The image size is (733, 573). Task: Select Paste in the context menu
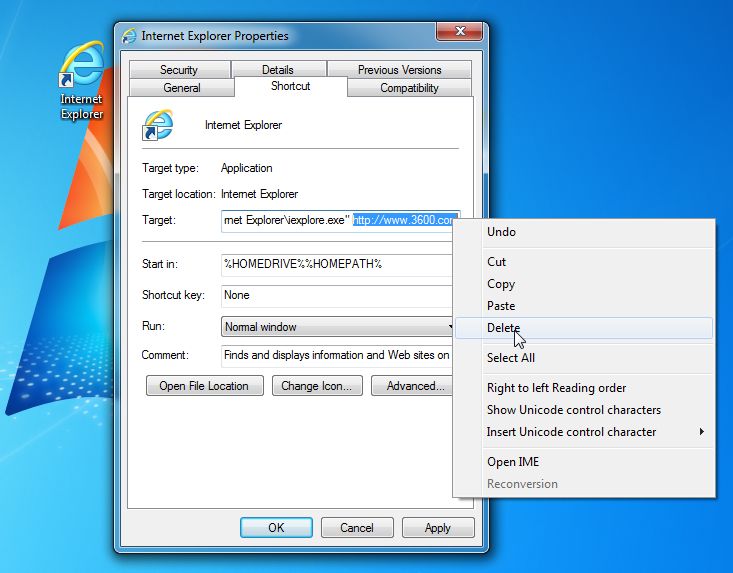pyautogui.click(x=584, y=306)
